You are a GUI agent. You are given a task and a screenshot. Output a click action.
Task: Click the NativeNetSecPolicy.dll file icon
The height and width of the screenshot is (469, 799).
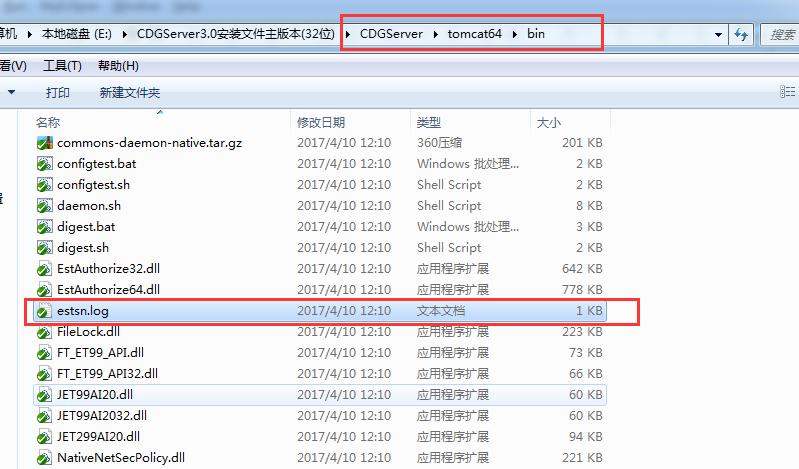(x=44, y=458)
